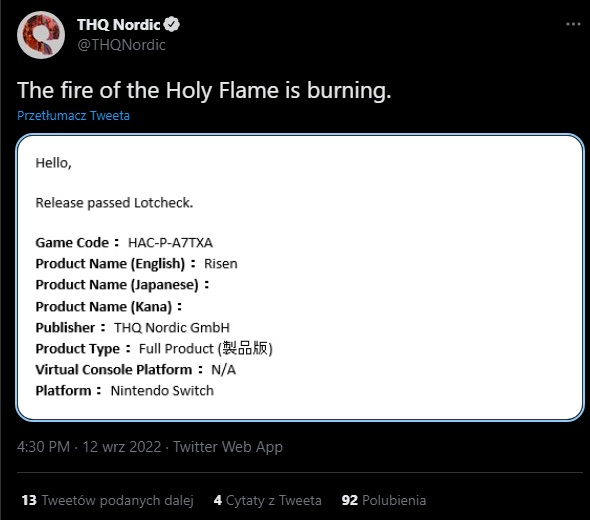The width and height of the screenshot is (590, 520).
Task: Click the 'Hello,' greeting in the attached image
Action: click(53, 163)
